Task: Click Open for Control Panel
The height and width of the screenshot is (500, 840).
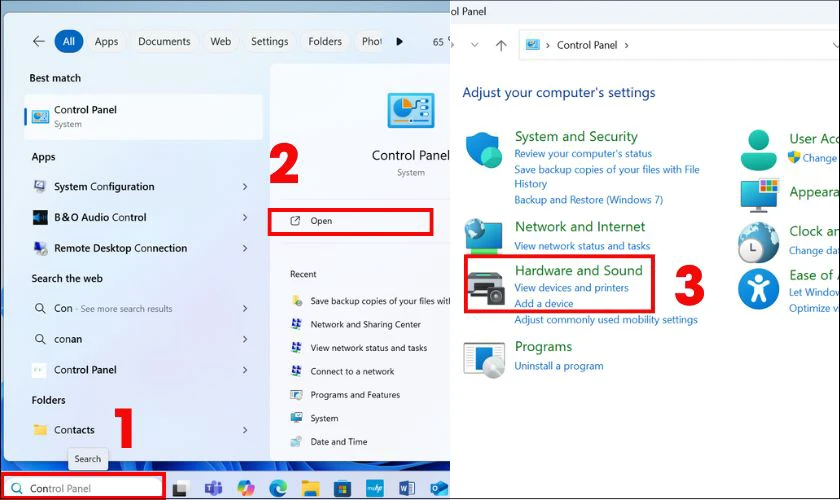Action: [350, 221]
